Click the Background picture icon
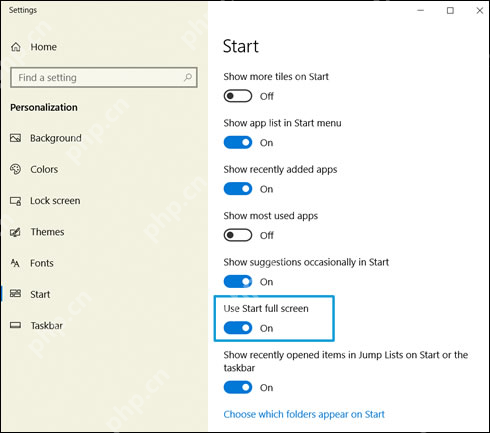 [x=15, y=138]
